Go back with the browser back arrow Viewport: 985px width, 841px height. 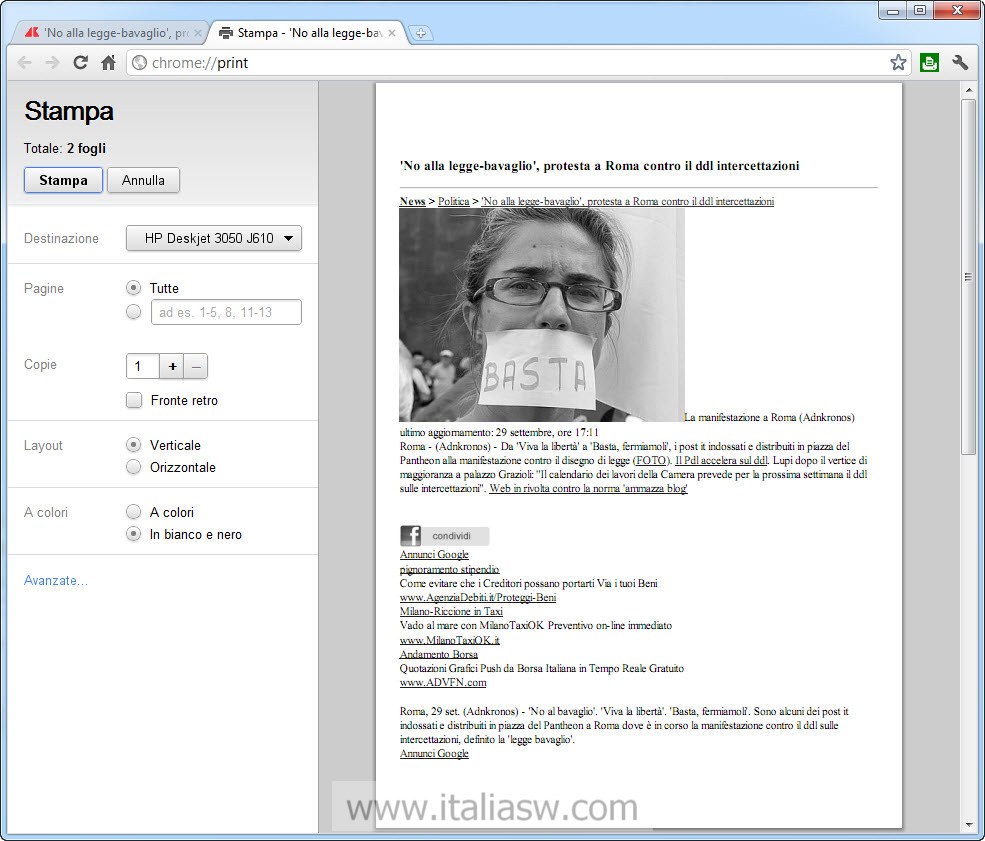[x=24, y=63]
